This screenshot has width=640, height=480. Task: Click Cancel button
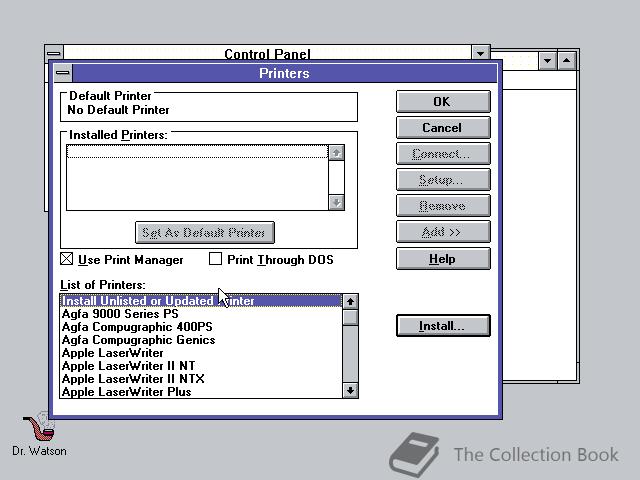(443, 128)
